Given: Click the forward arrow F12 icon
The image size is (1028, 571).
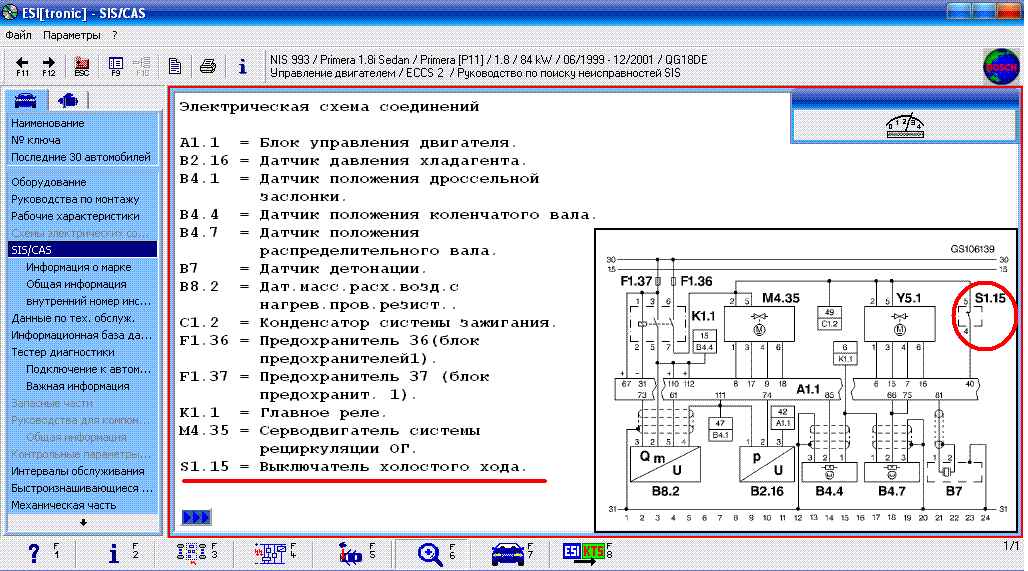Looking at the screenshot, I should click(x=49, y=66).
